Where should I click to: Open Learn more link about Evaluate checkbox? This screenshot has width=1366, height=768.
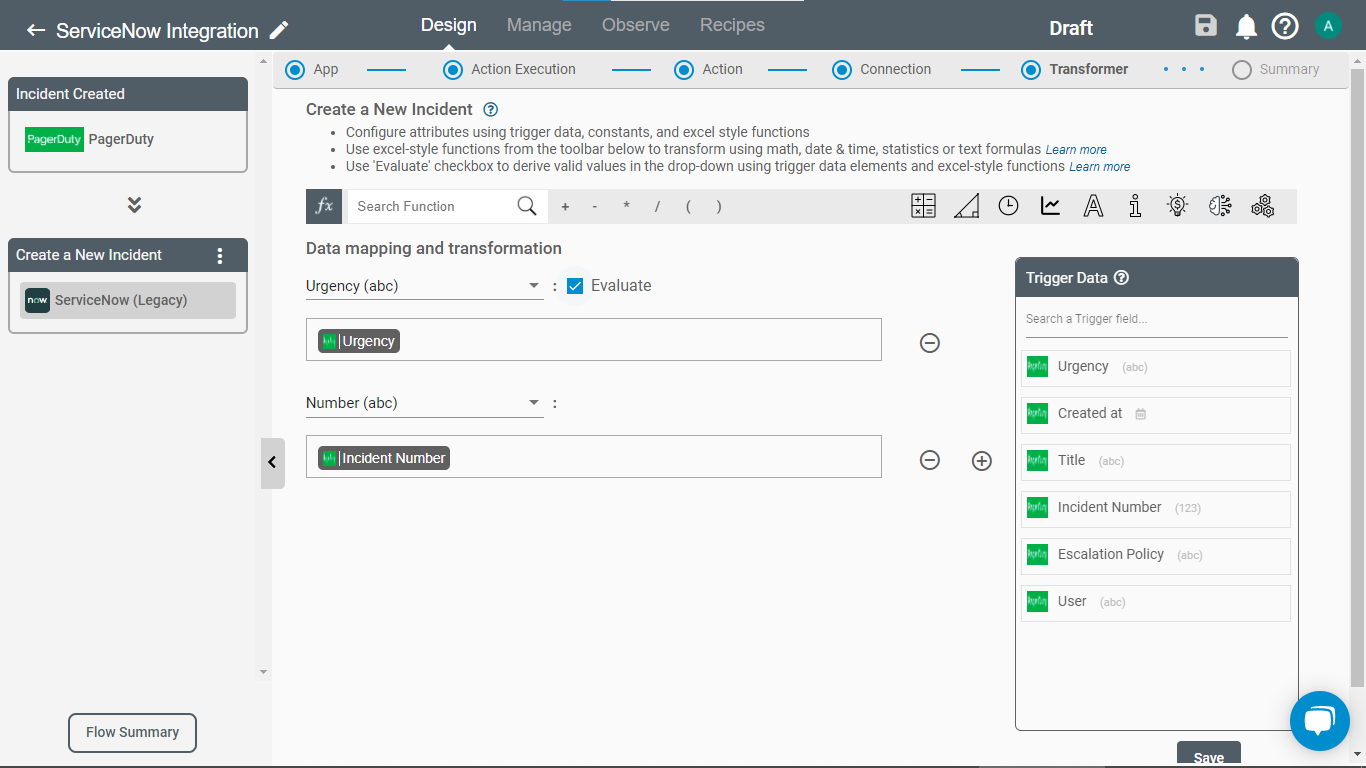[1100, 167]
